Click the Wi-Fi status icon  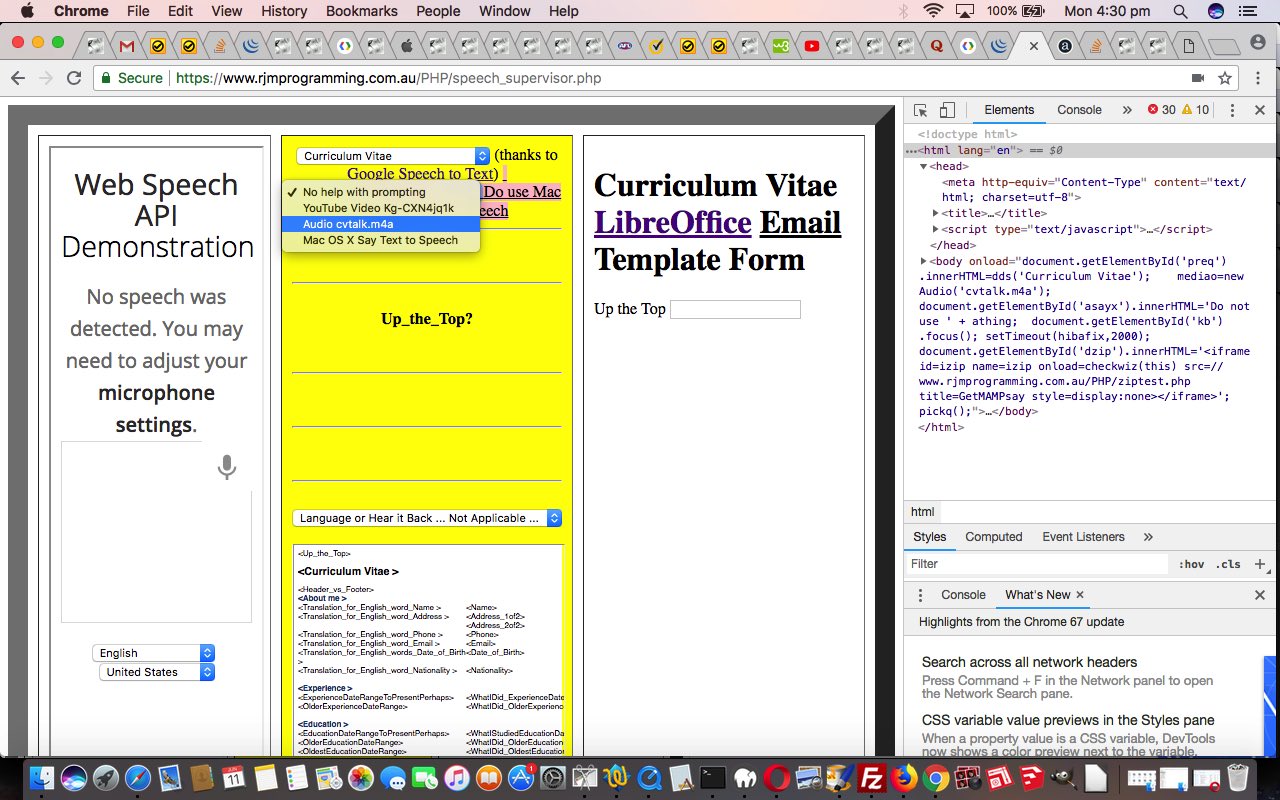[x=933, y=11]
